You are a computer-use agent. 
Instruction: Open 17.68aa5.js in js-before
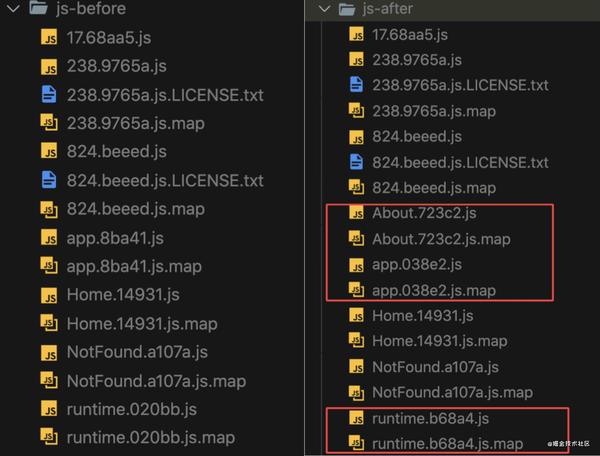109,38
